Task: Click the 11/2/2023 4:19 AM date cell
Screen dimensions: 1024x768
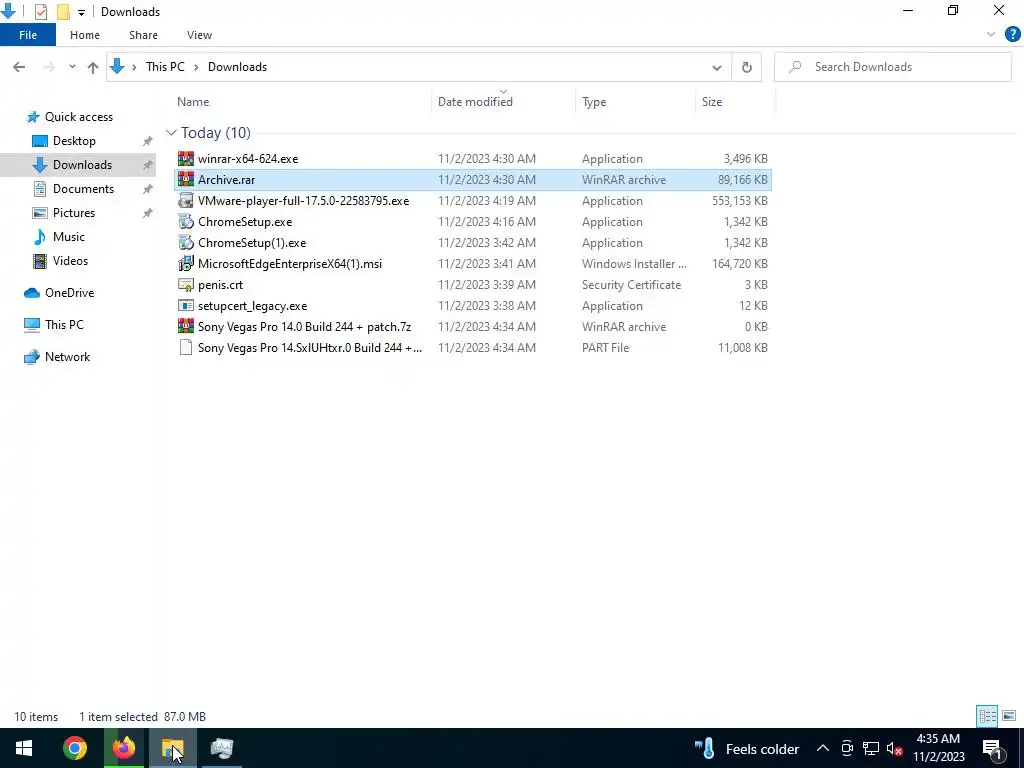Action: [487, 200]
